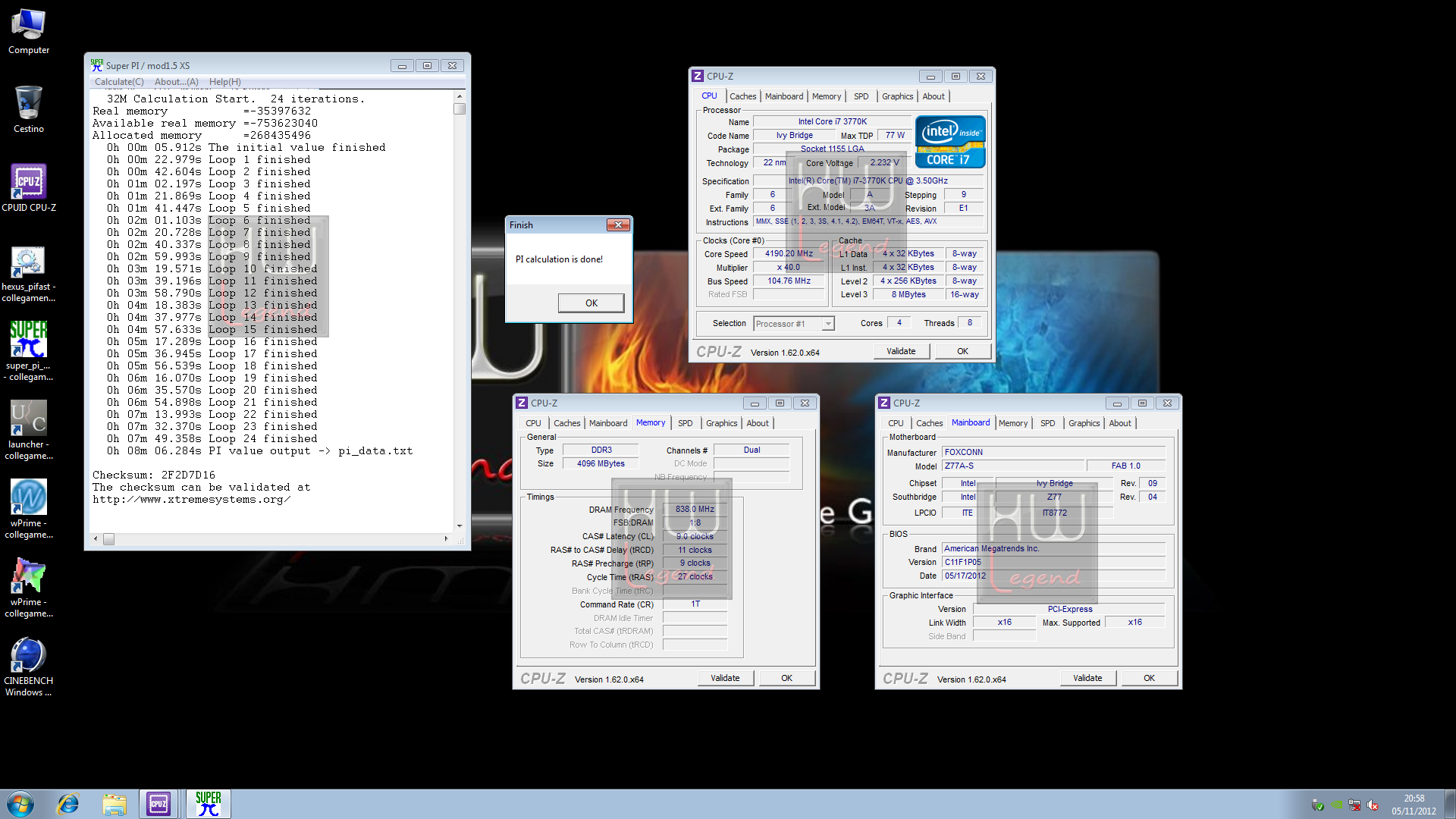Open the second wPrime shortcut icon
The width and height of the screenshot is (1456, 819).
(x=29, y=588)
